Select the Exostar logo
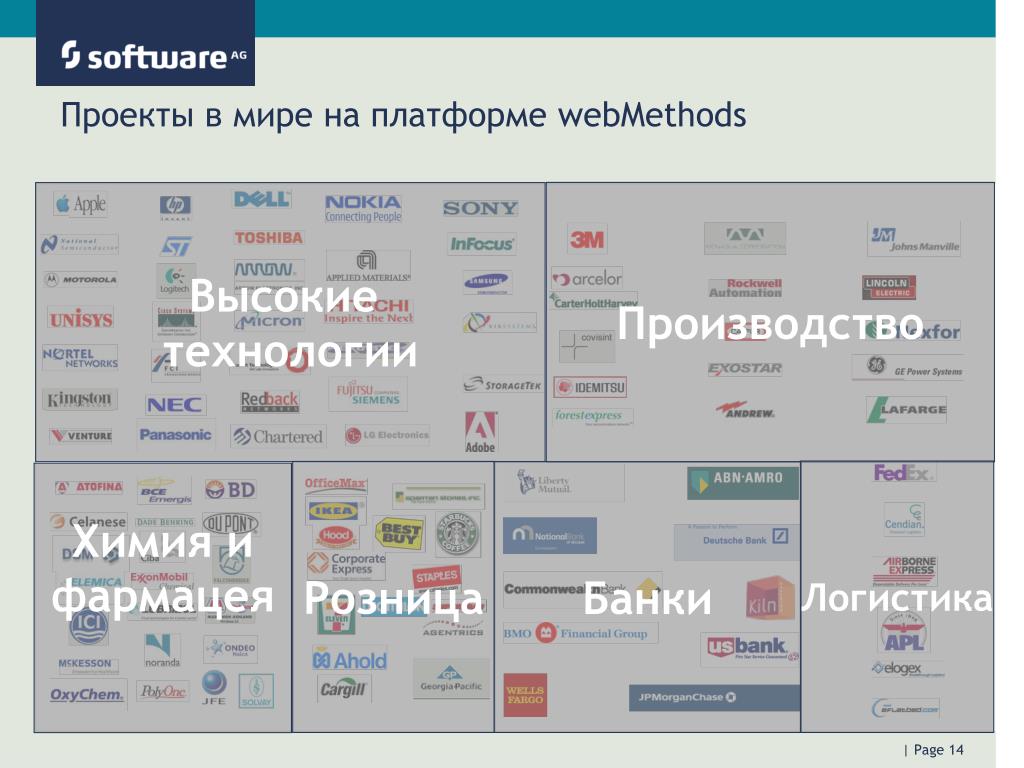 [x=744, y=368]
